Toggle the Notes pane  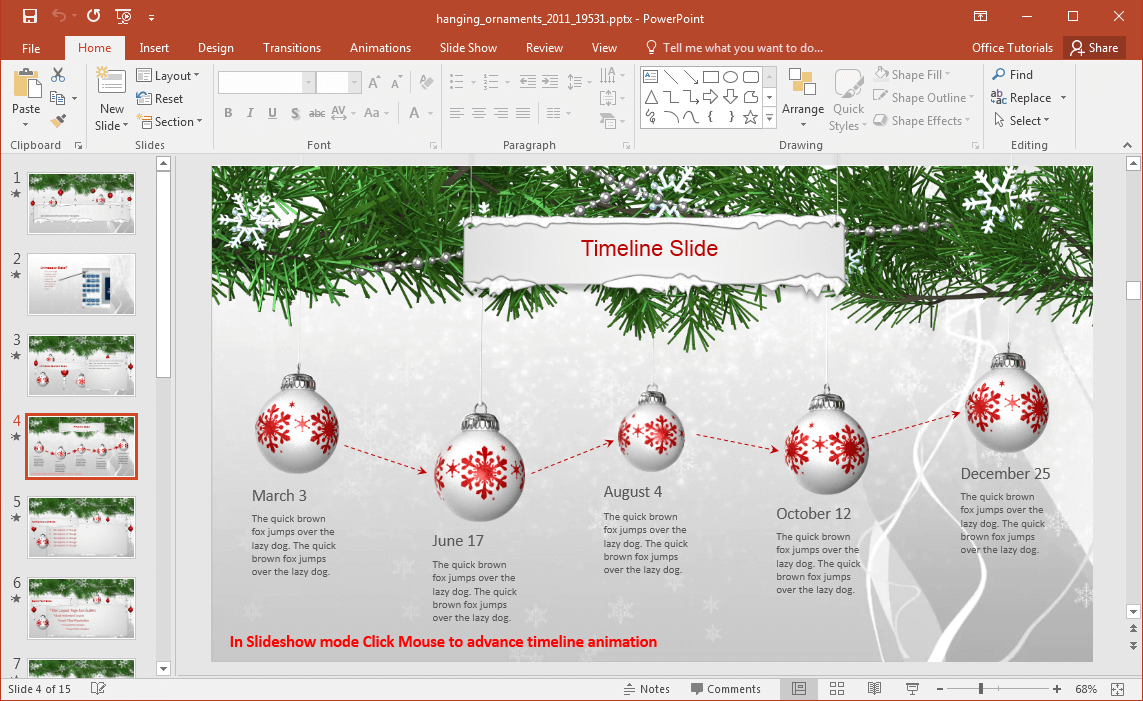pyautogui.click(x=647, y=689)
